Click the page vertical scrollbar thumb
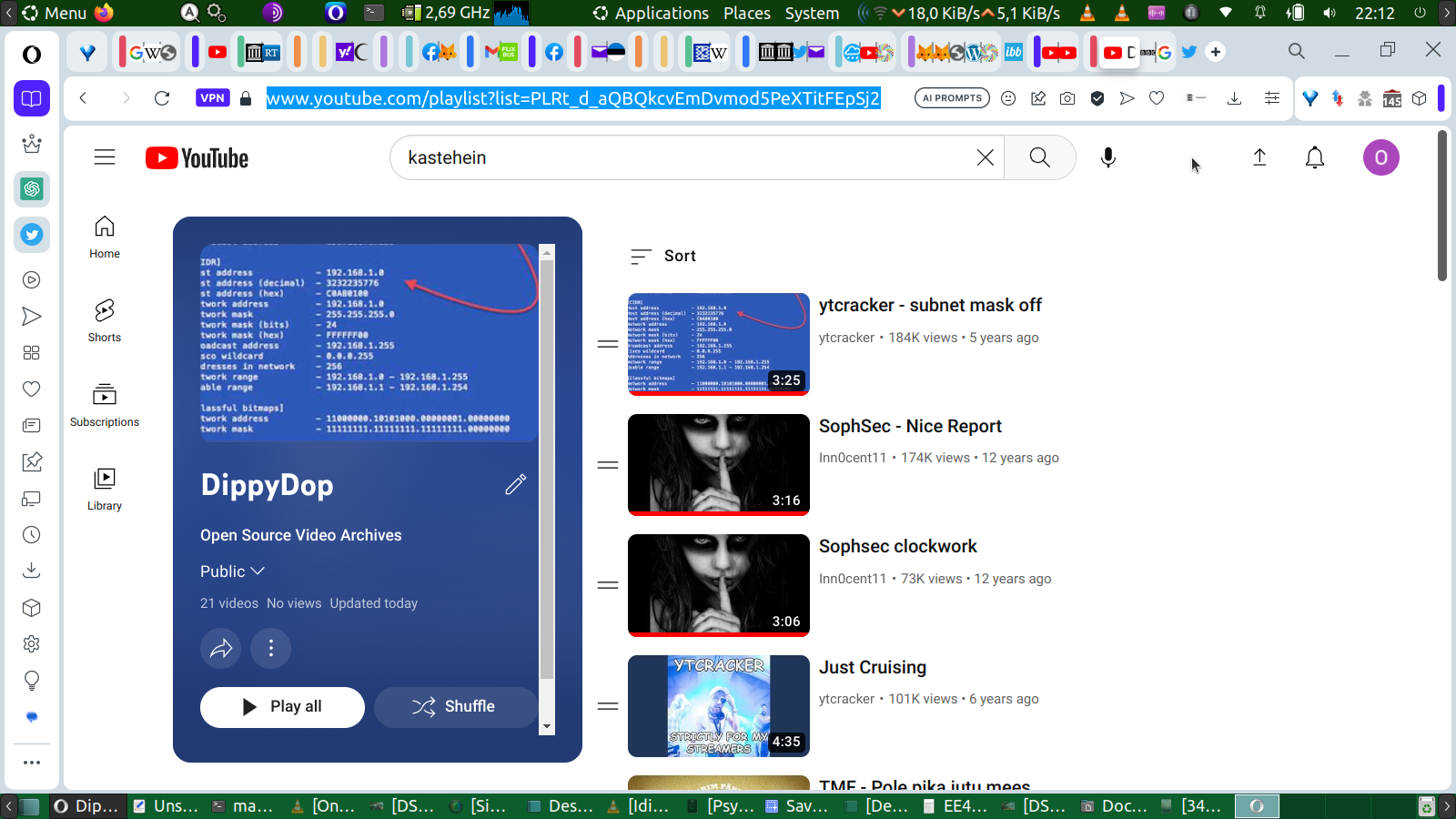The height and width of the screenshot is (819, 1456). tap(1442, 206)
